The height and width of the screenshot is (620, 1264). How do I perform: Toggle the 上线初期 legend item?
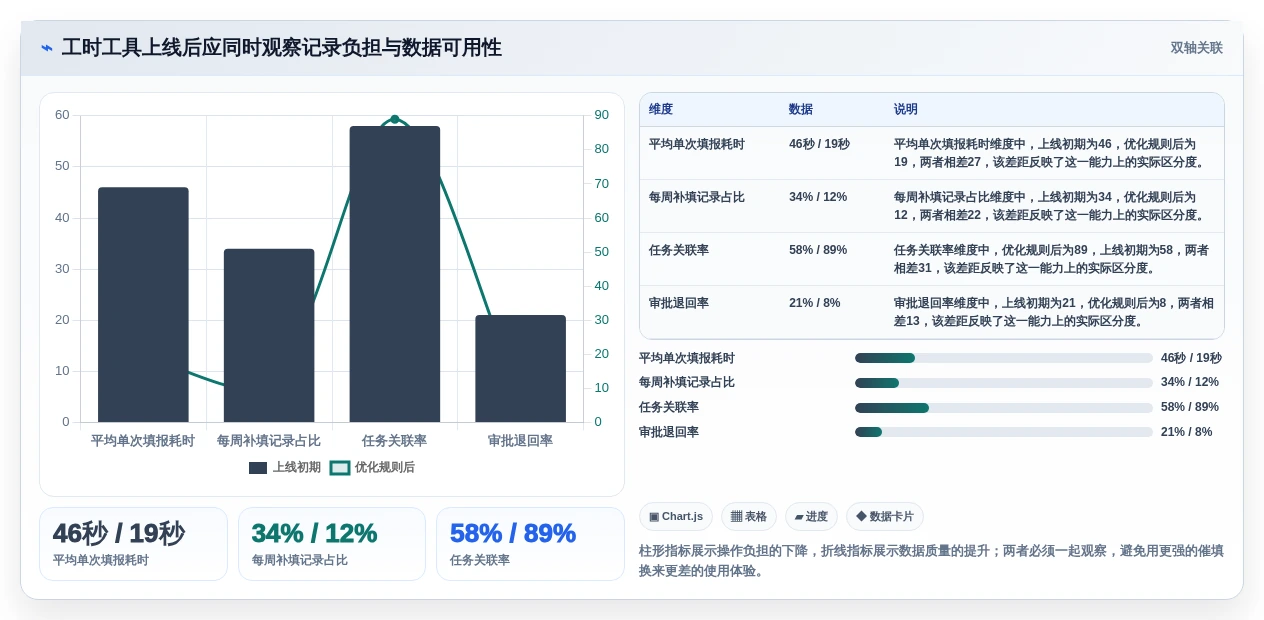[285, 467]
